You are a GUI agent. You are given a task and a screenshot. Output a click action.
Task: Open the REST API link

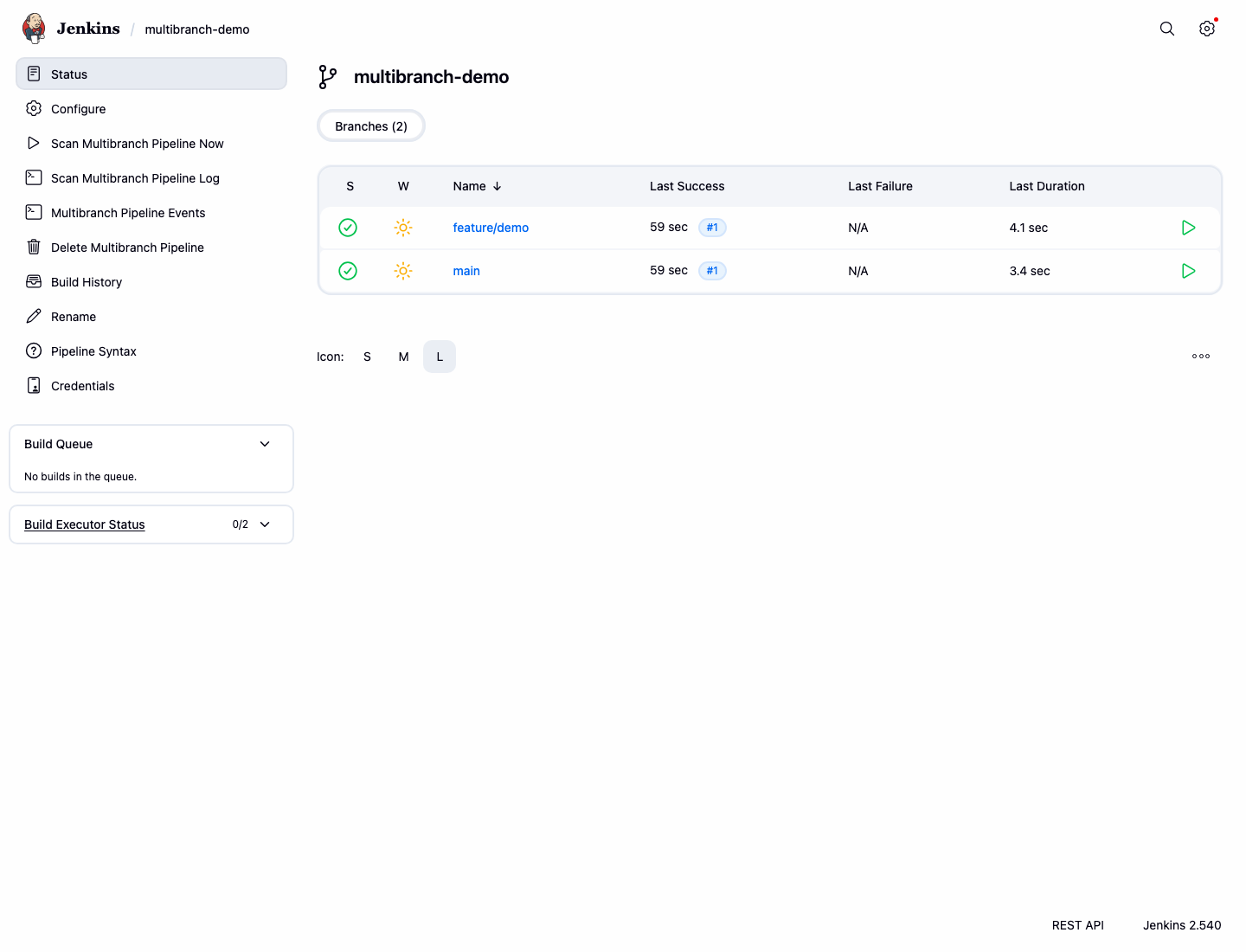pos(1078,925)
